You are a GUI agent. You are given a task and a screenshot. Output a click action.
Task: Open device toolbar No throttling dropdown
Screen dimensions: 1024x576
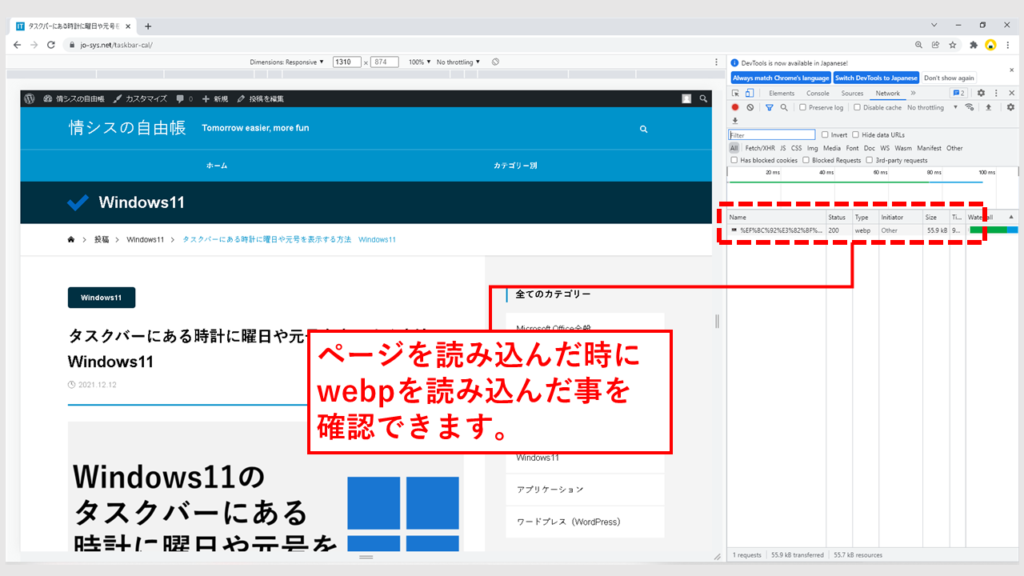tap(458, 62)
